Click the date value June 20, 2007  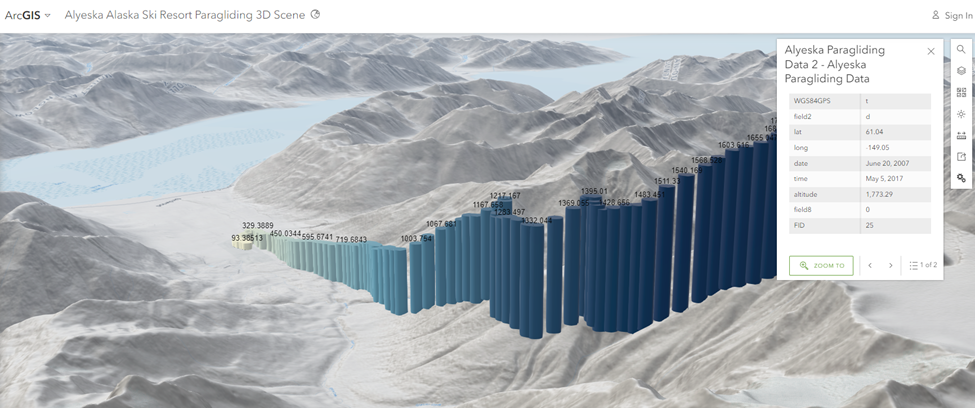(885, 163)
